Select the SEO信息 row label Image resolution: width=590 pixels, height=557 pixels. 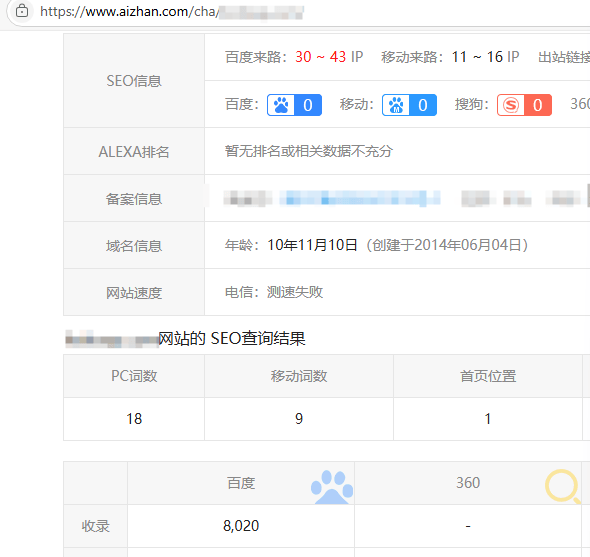pos(134,81)
